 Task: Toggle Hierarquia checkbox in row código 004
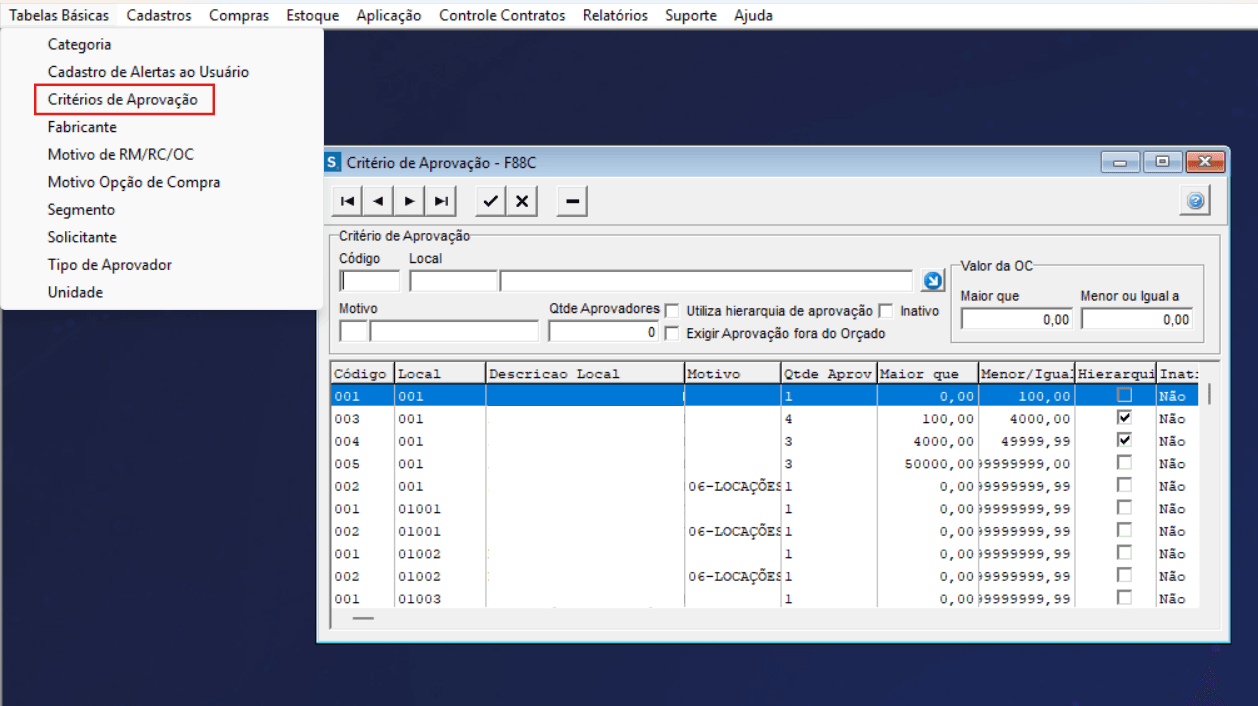coord(1125,440)
